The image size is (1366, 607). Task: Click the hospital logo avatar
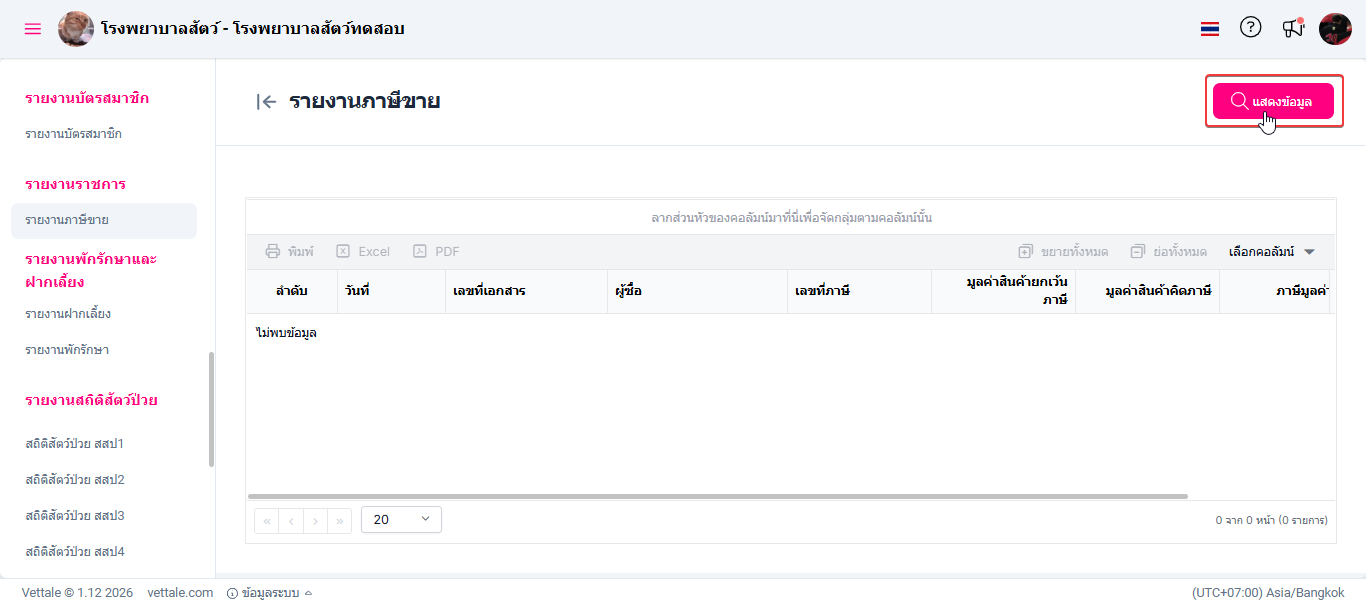76,29
